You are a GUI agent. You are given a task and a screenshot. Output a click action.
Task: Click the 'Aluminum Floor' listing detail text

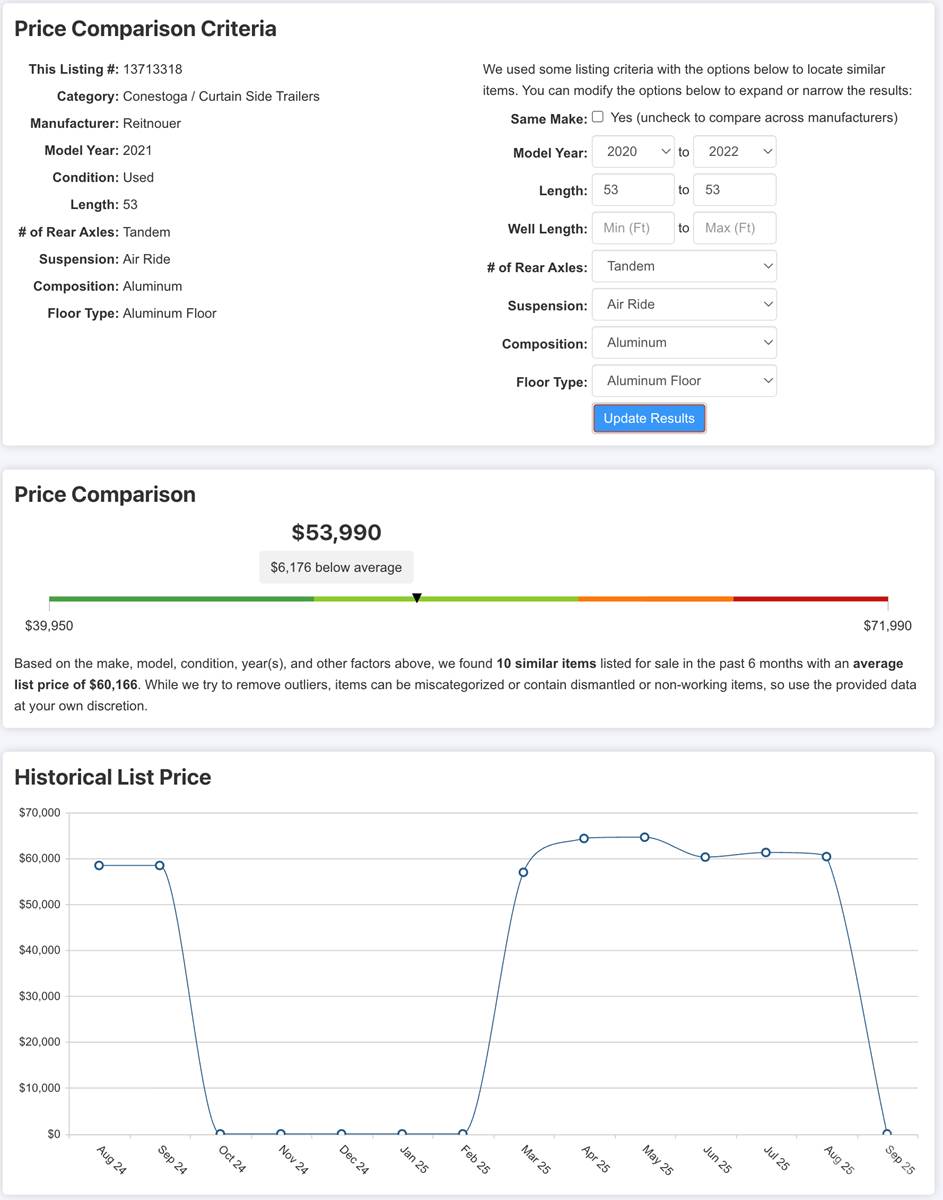(x=170, y=313)
